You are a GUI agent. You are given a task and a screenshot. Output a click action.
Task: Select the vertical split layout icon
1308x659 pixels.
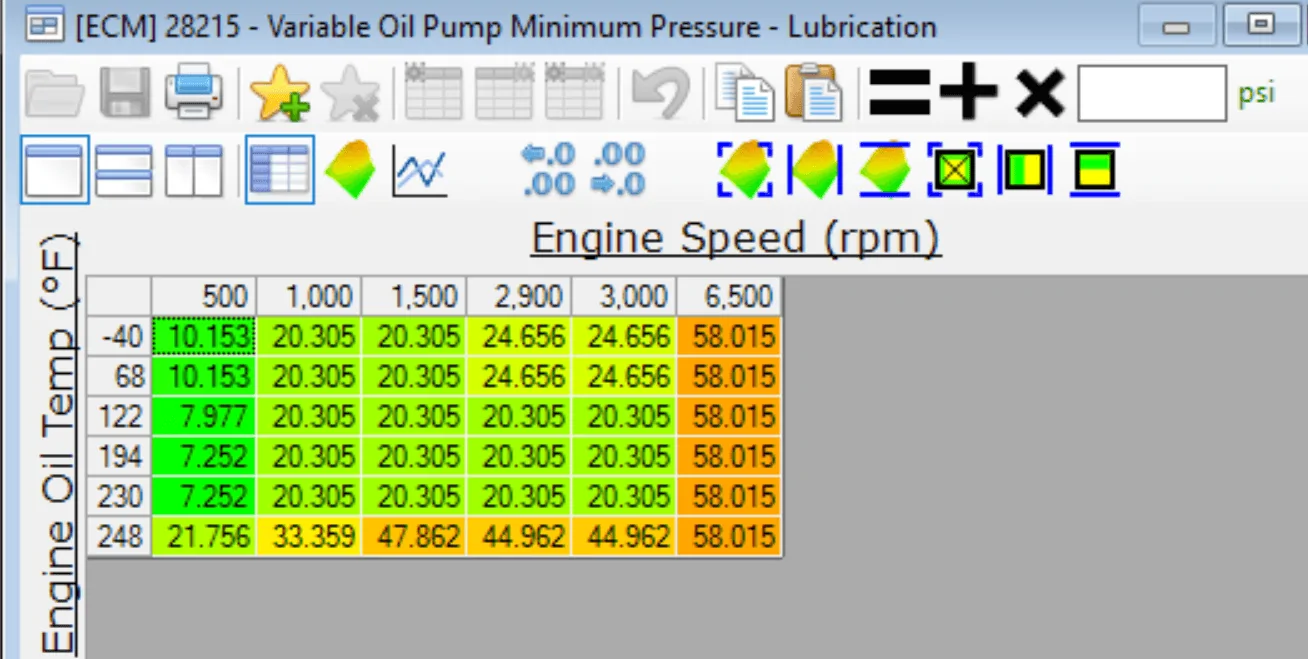coord(194,170)
